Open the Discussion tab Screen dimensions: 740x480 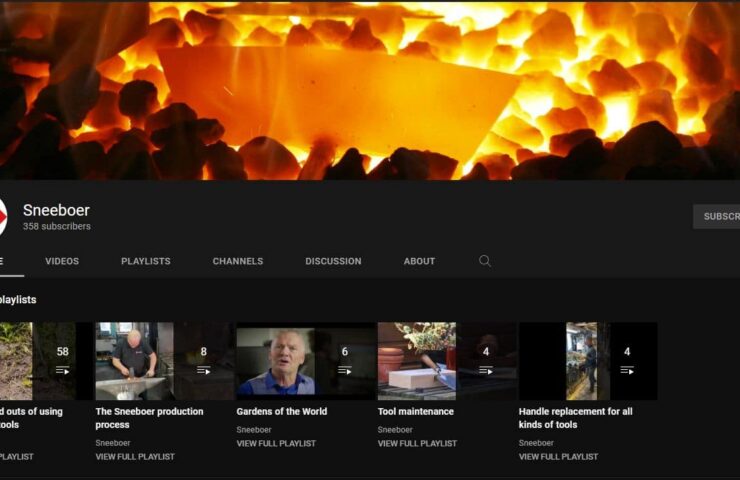point(333,261)
